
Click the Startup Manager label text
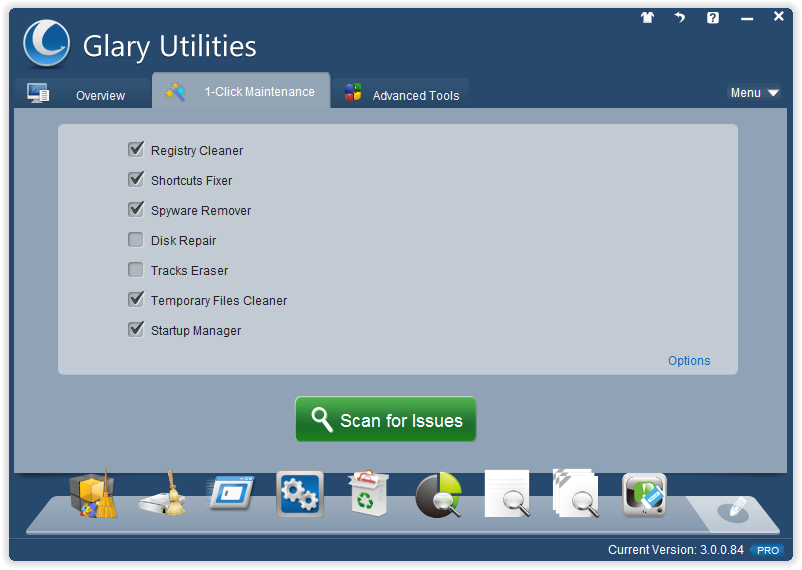pyautogui.click(x=196, y=331)
